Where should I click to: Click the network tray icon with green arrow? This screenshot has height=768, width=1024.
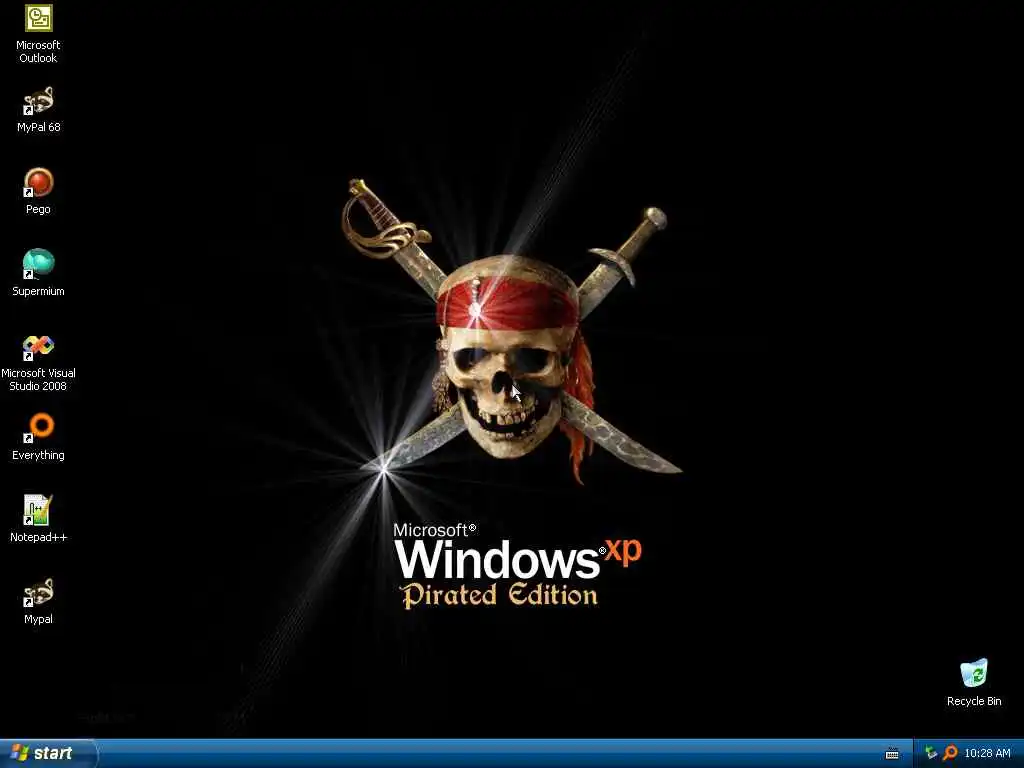pos(931,753)
